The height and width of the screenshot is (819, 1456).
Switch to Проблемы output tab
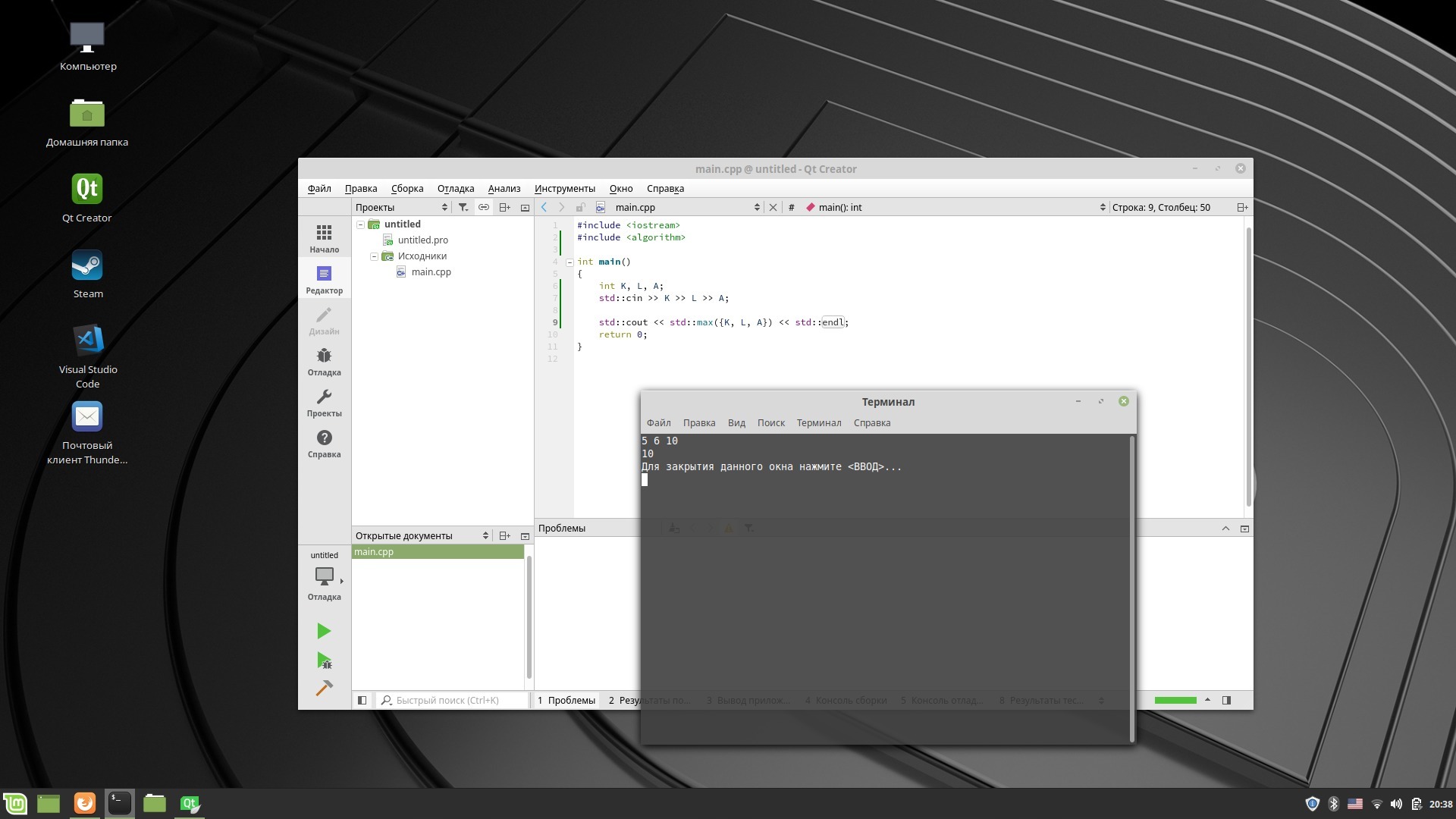[x=566, y=700]
